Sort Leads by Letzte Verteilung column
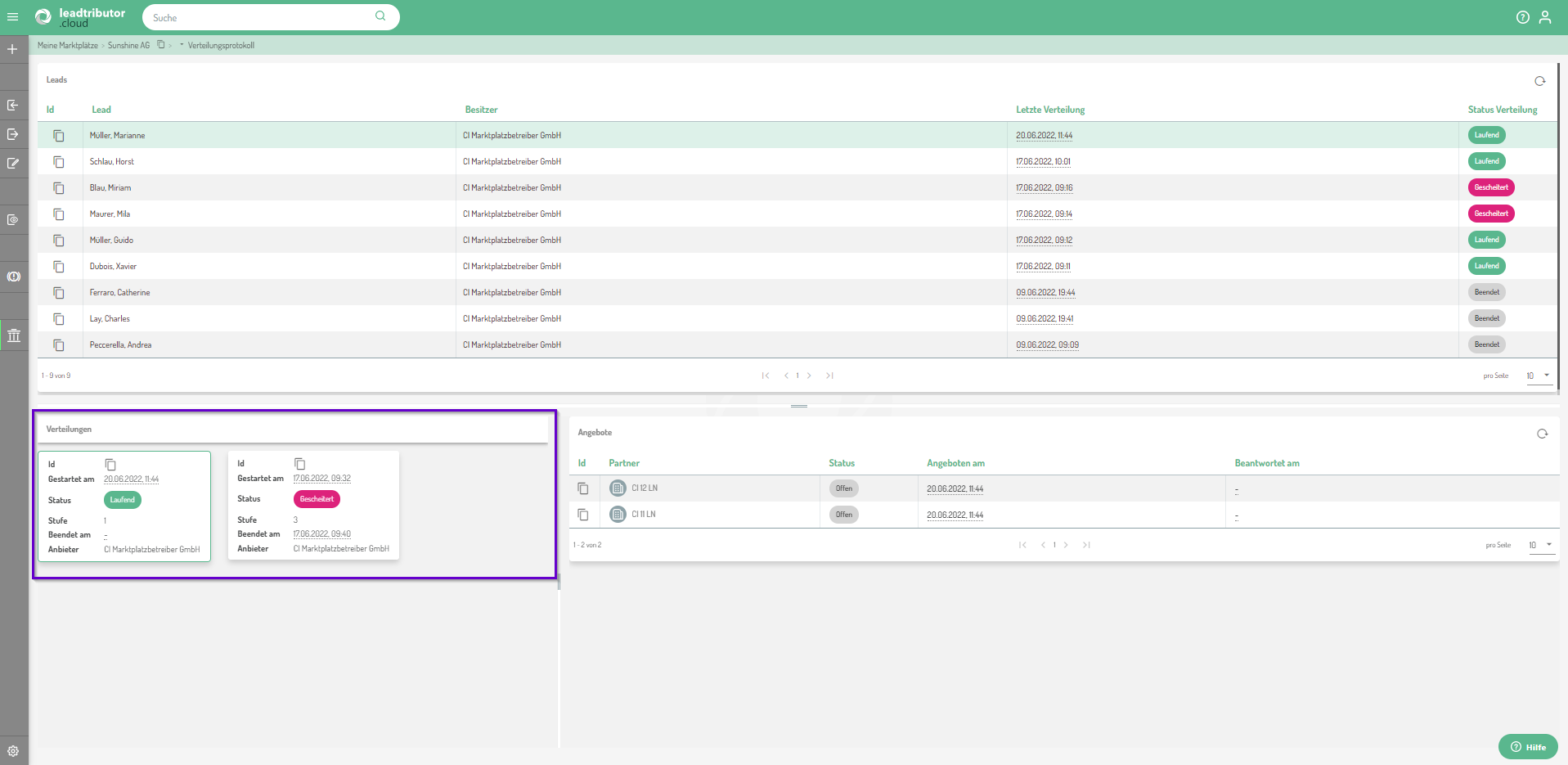 click(x=1049, y=110)
